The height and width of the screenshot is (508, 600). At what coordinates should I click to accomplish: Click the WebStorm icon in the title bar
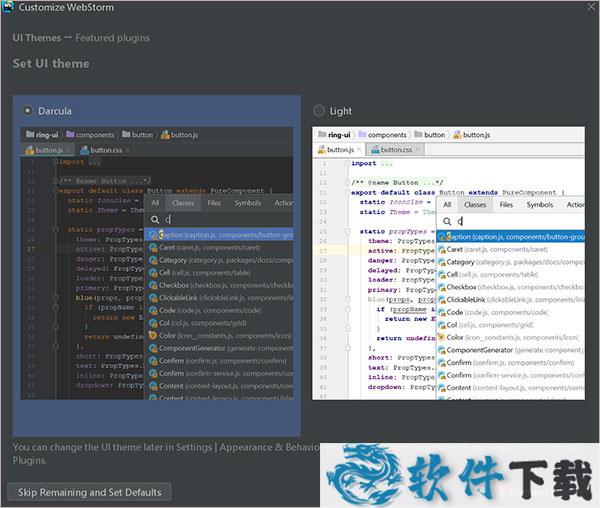(x=9, y=8)
